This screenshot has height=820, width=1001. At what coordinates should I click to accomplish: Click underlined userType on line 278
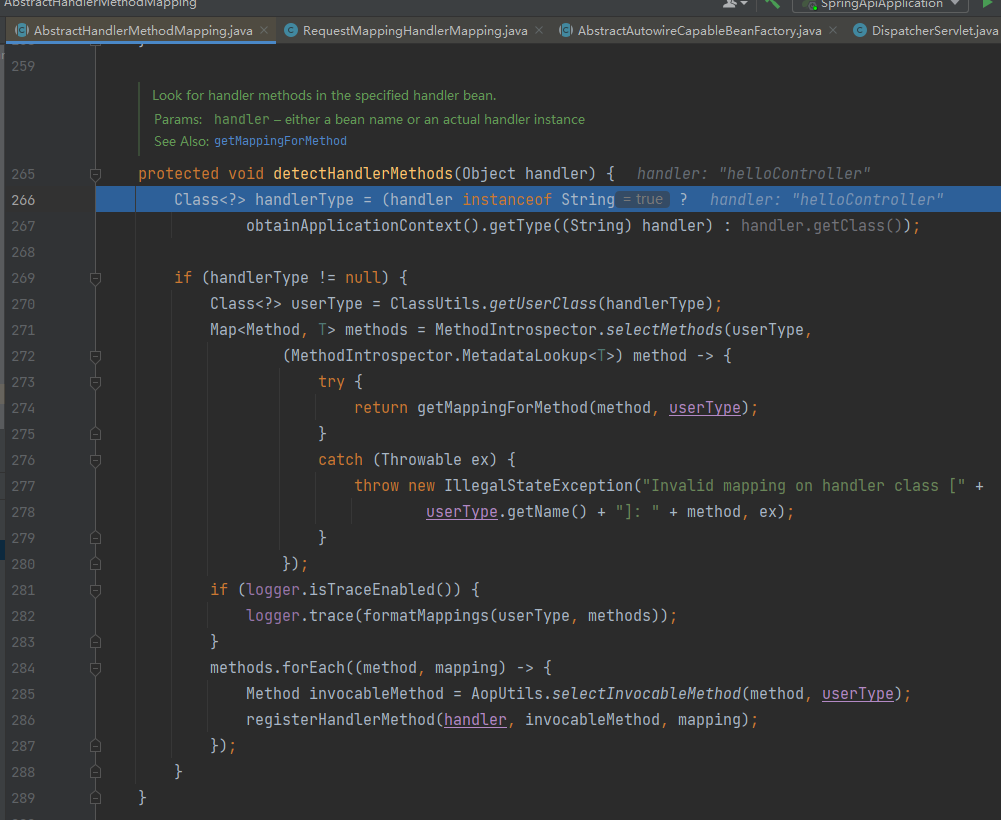[x=462, y=512]
